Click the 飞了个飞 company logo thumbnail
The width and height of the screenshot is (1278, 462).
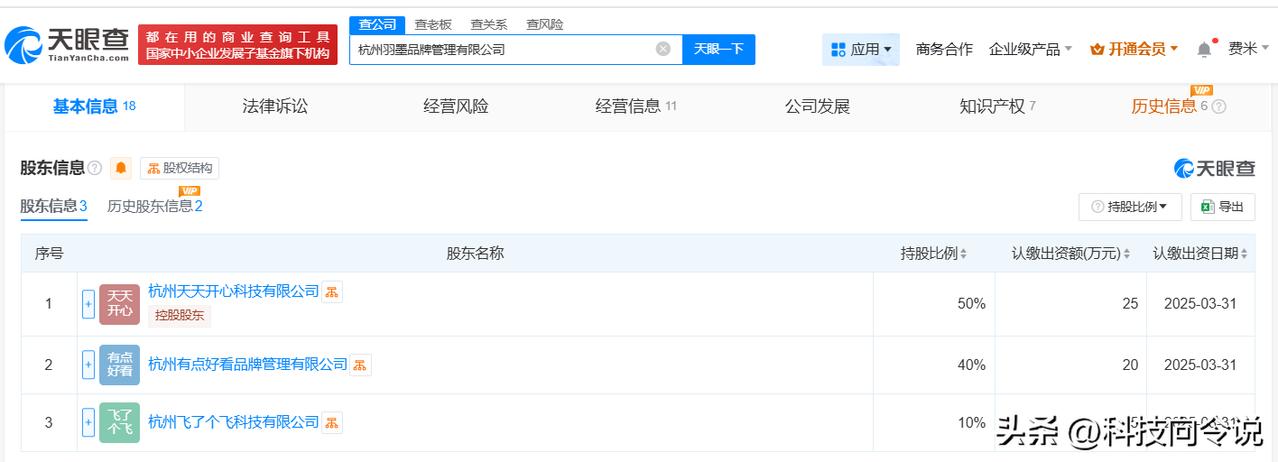point(120,423)
